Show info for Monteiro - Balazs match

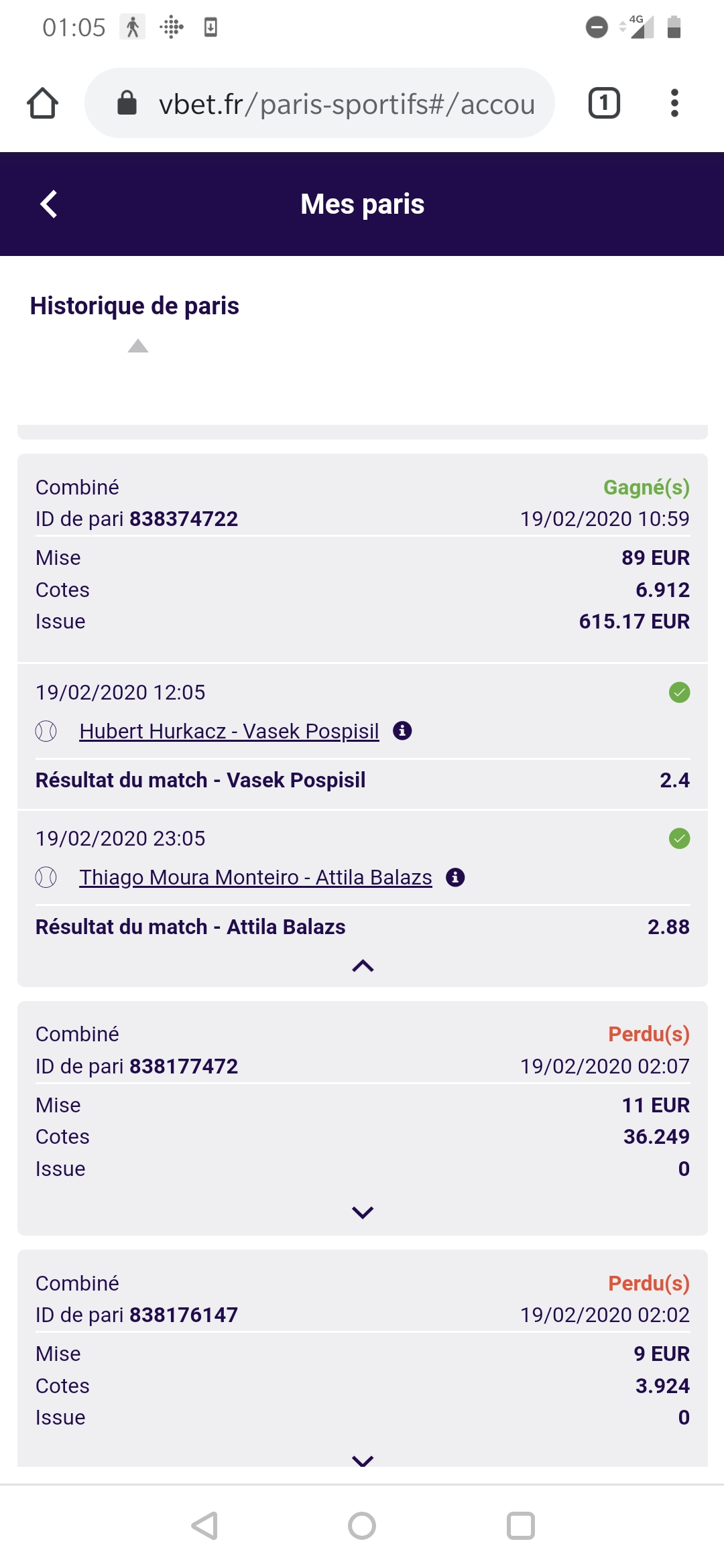click(455, 877)
